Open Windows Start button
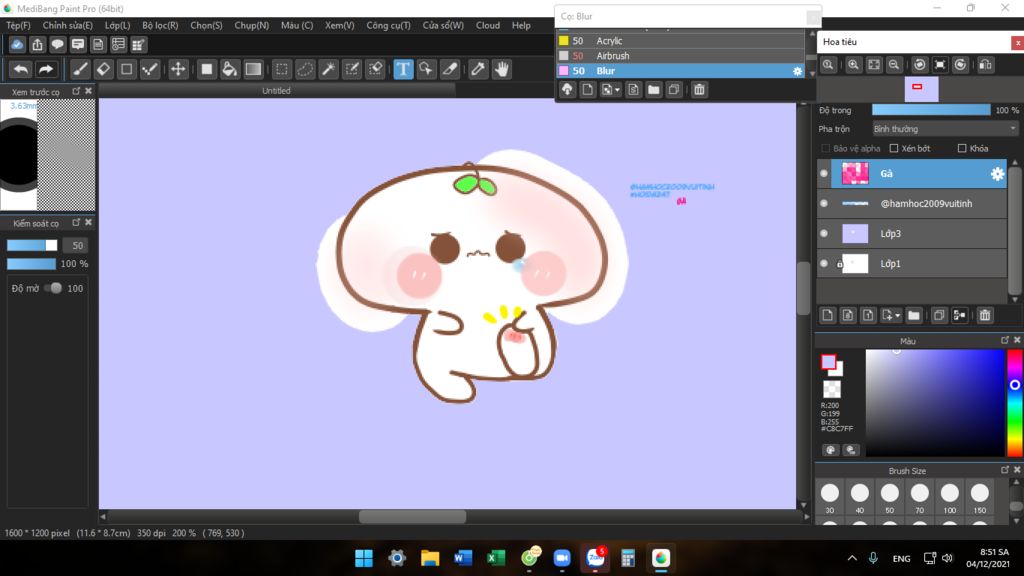1024x576 pixels. coord(364,558)
